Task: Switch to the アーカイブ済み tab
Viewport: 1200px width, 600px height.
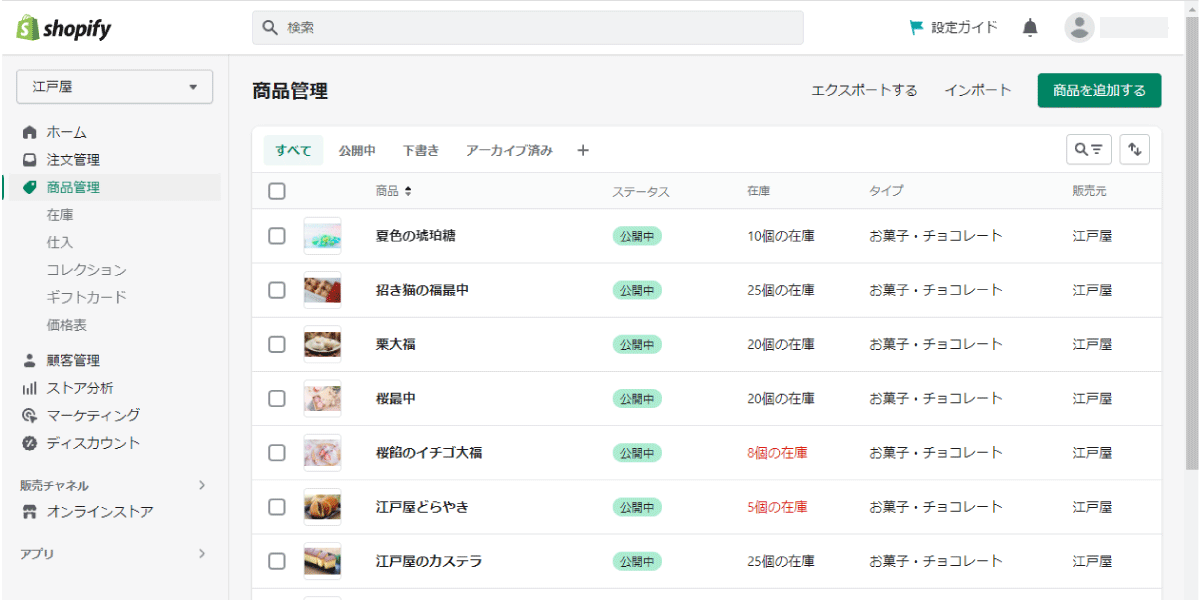Action: coord(509,151)
